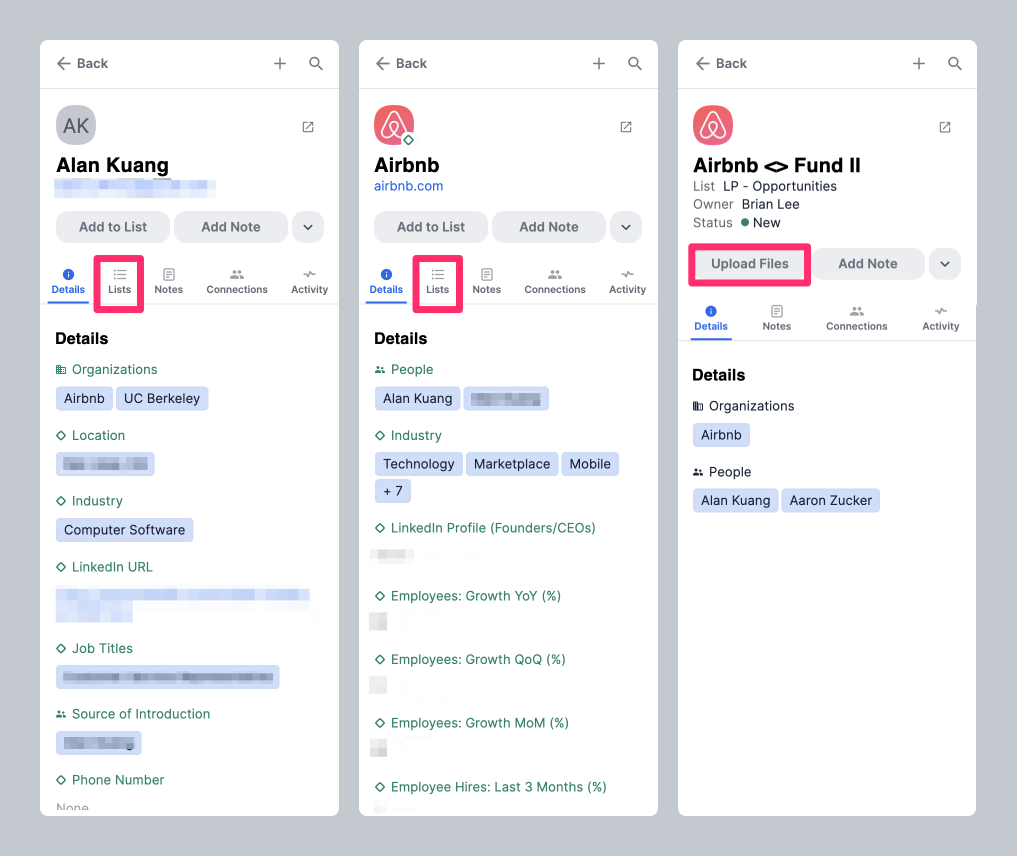The height and width of the screenshot is (856, 1017).
Task: Switch to Alan Kuang's Lists tab
Action: [118, 283]
